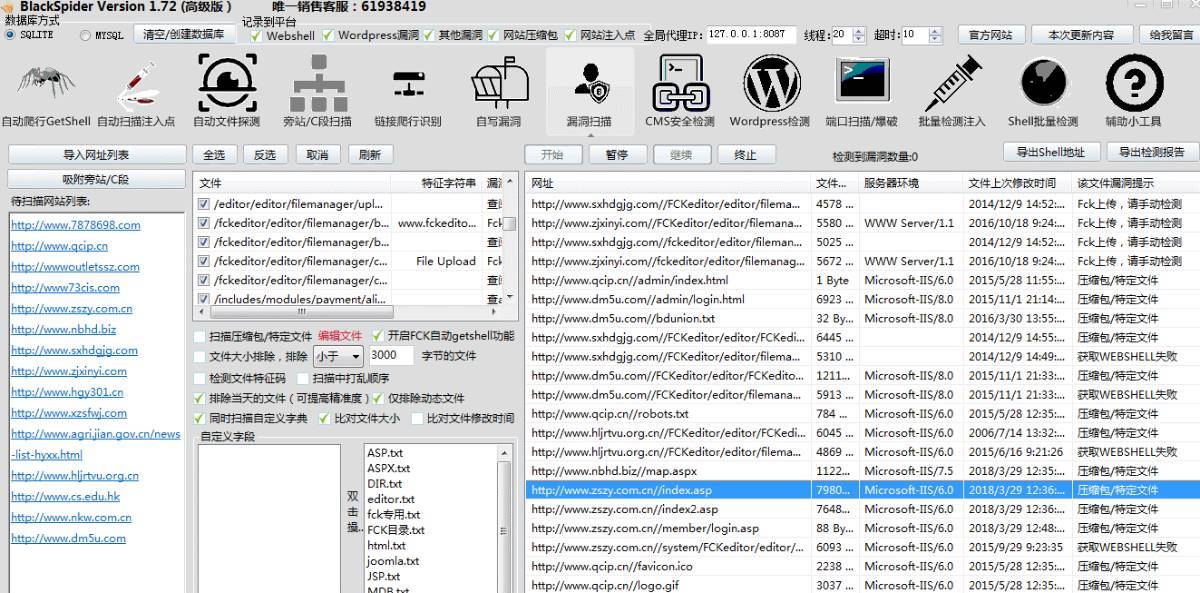Image resolution: width=1200 pixels, height=593 pixels.
Task: Toggle 比对文件大小 checkbox
Action: pyautogui.click(x=324, y=418)
